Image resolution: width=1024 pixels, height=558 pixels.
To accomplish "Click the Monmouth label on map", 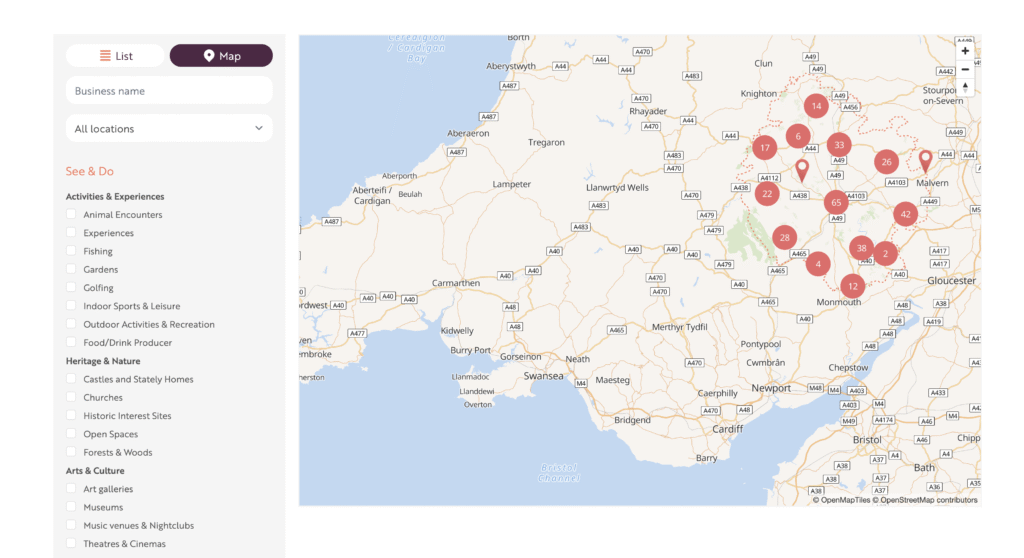I will [839, 302].
